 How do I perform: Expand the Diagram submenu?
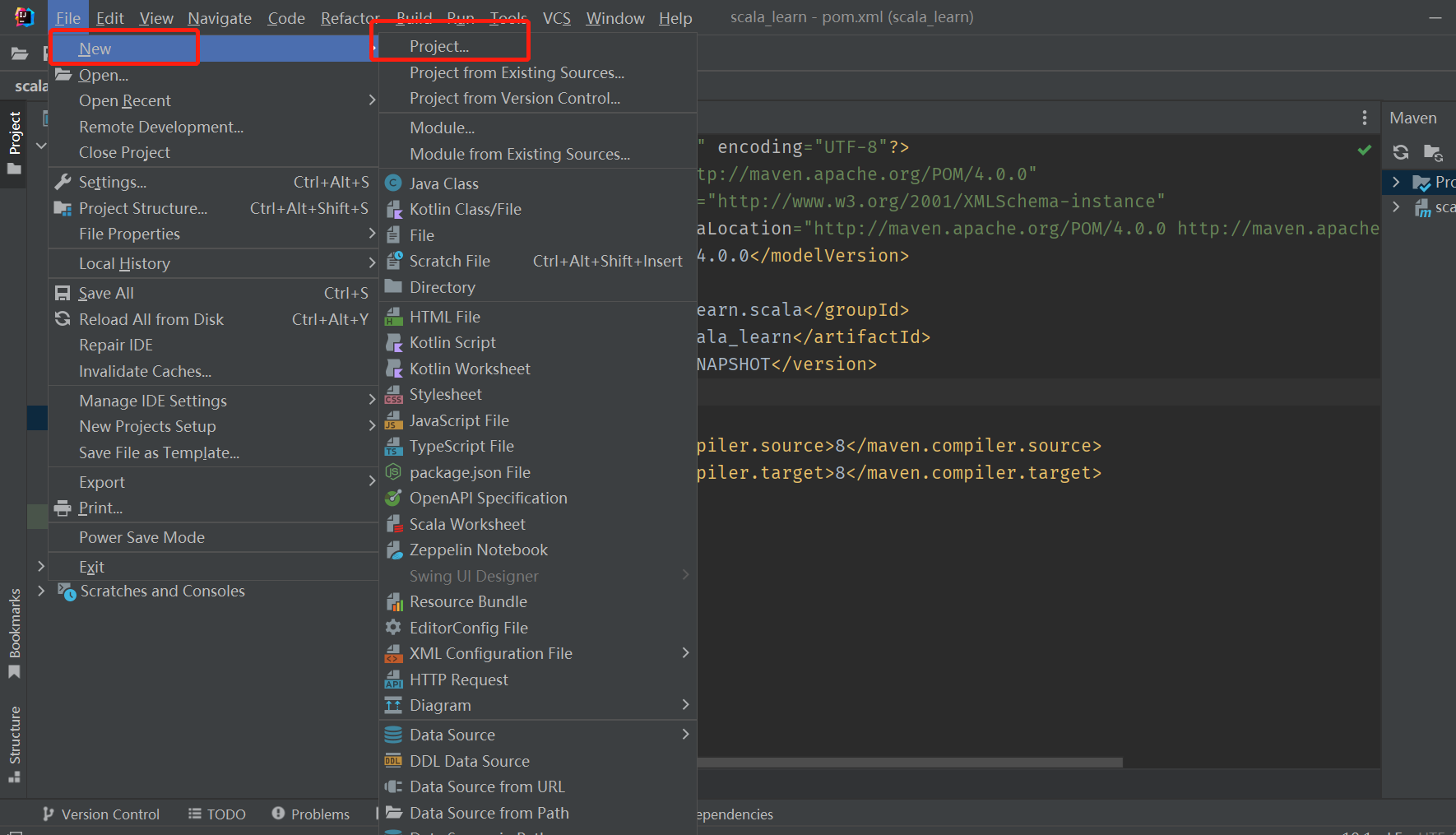point(538,705)
